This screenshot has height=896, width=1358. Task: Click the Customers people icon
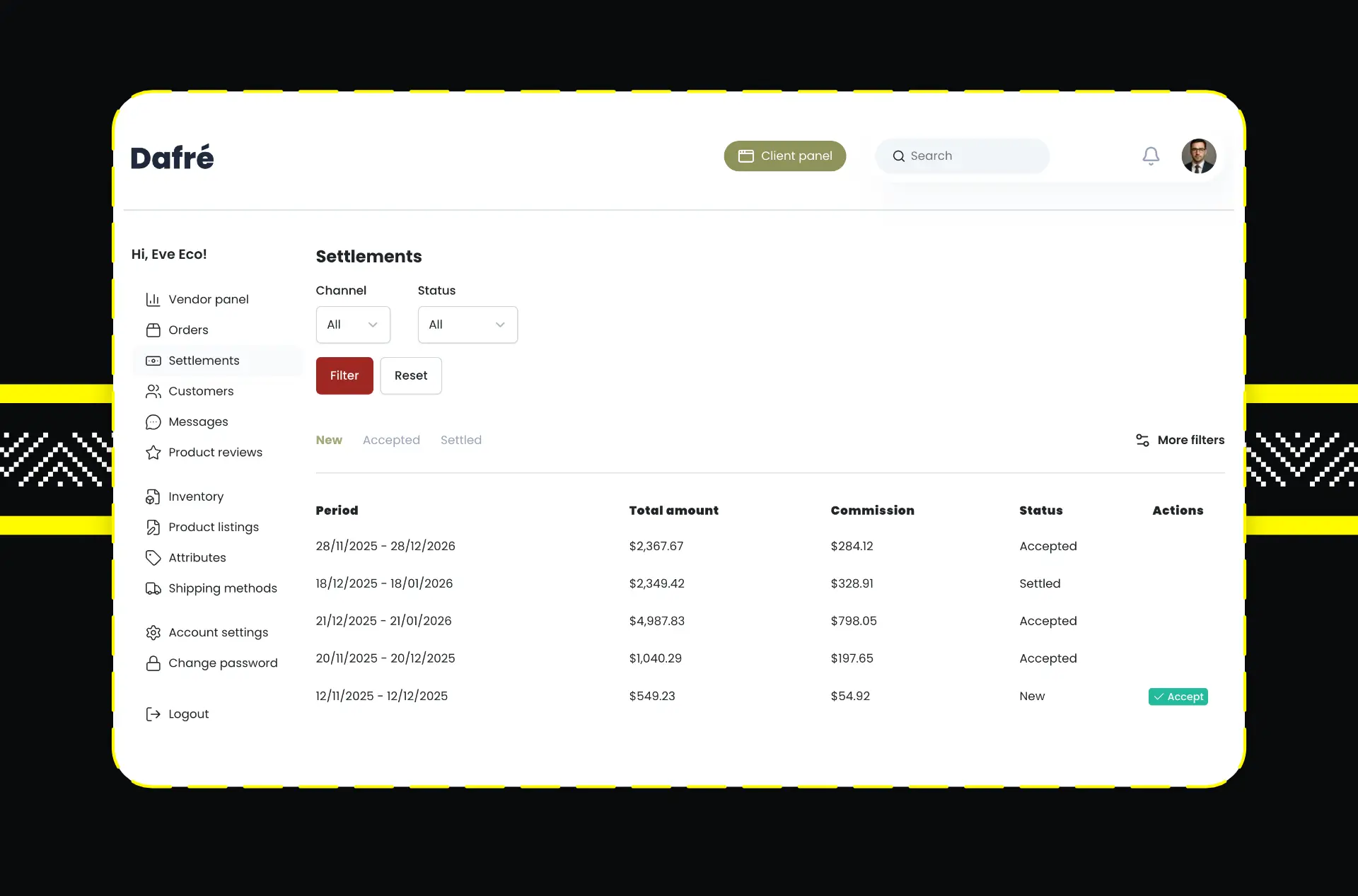point(153,391)
